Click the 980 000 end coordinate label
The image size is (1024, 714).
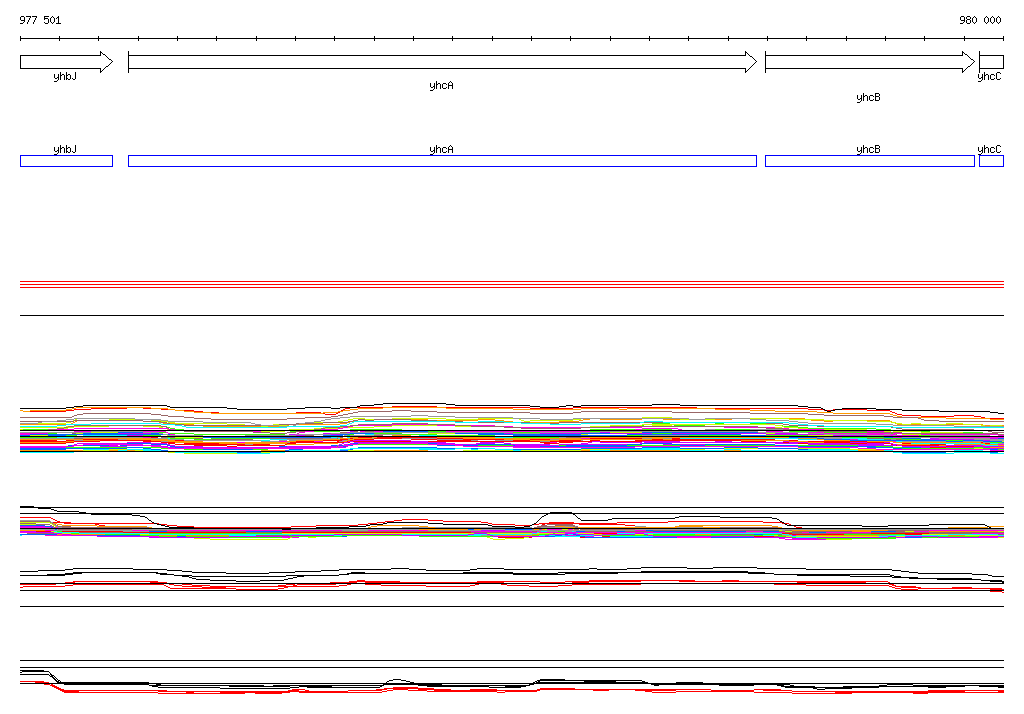[x=980, y=20]
